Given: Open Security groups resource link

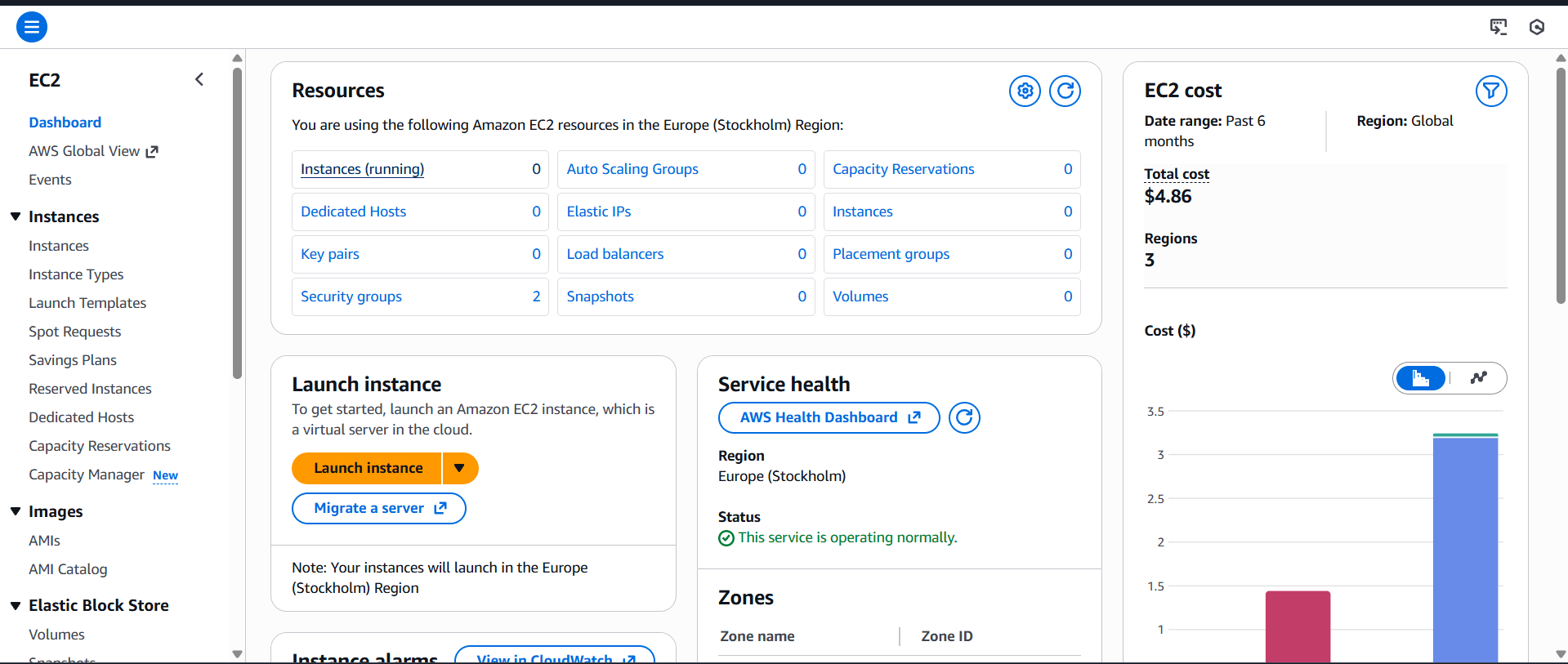Looking at the screenshot, I should pyautogui.click(x=351, y=296).
